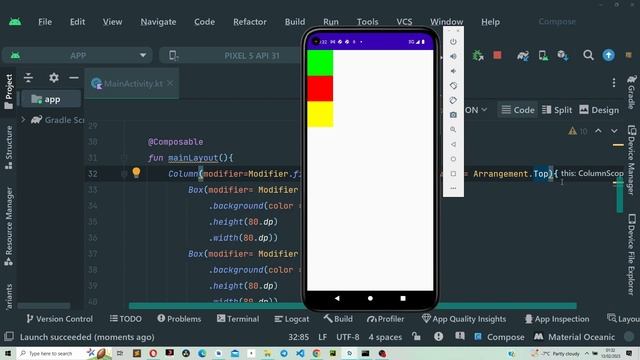Open the Logcat tool window
The height and width of the screenshot is (360, 640).
[292, 319]
